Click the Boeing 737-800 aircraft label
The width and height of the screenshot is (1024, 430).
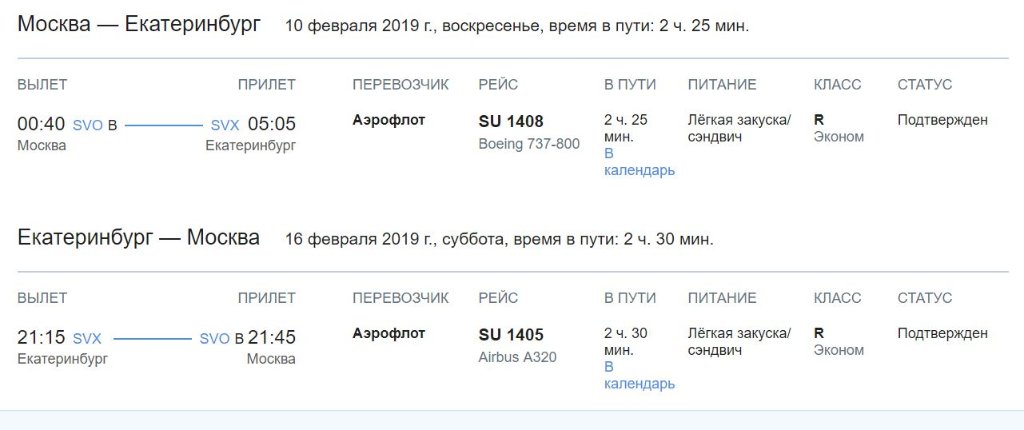pyautogui.click(x=529, y=144)
